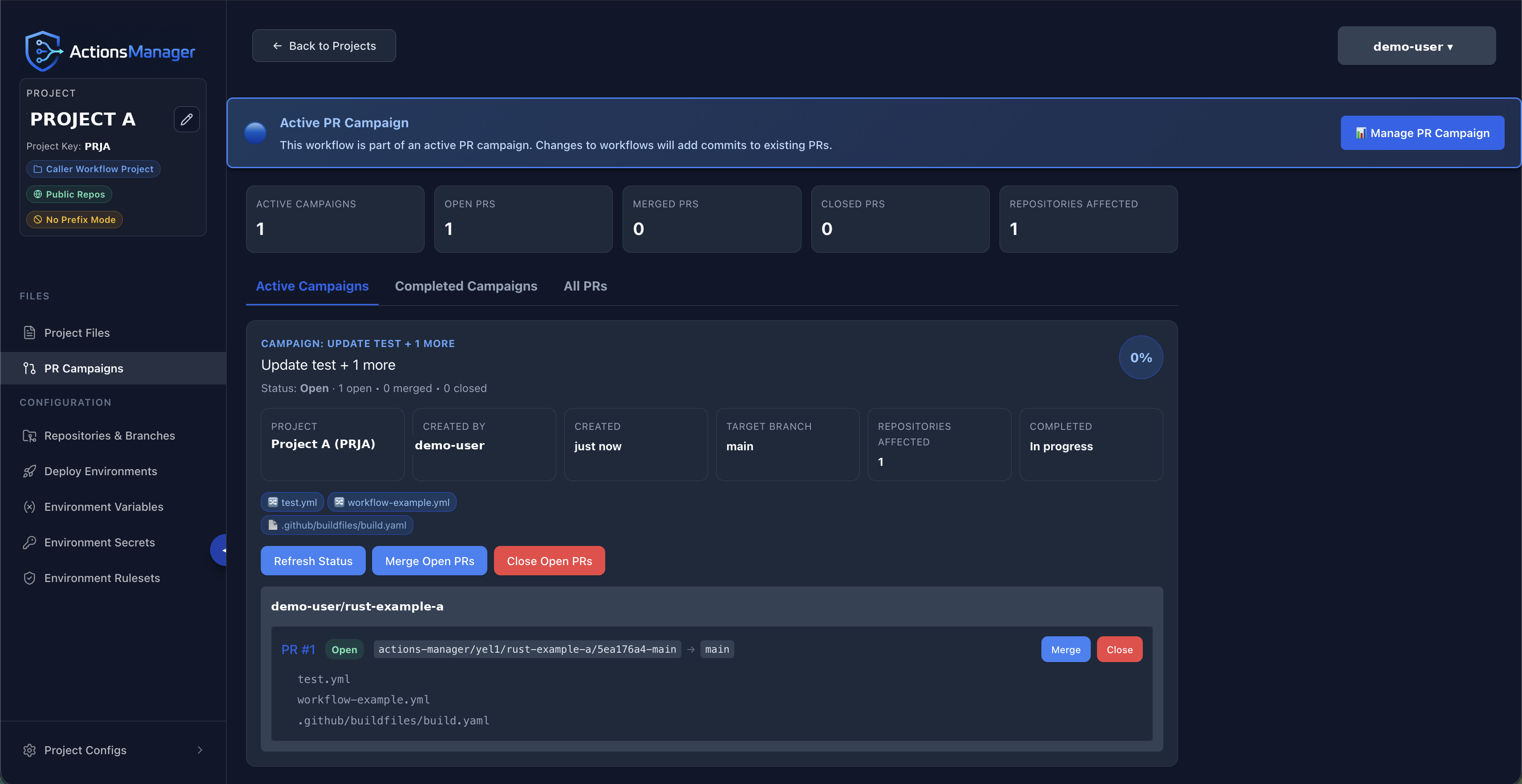Open Project Files in the sidebar
This screenshot has height=784, width=1522.
tap(113, 333)
